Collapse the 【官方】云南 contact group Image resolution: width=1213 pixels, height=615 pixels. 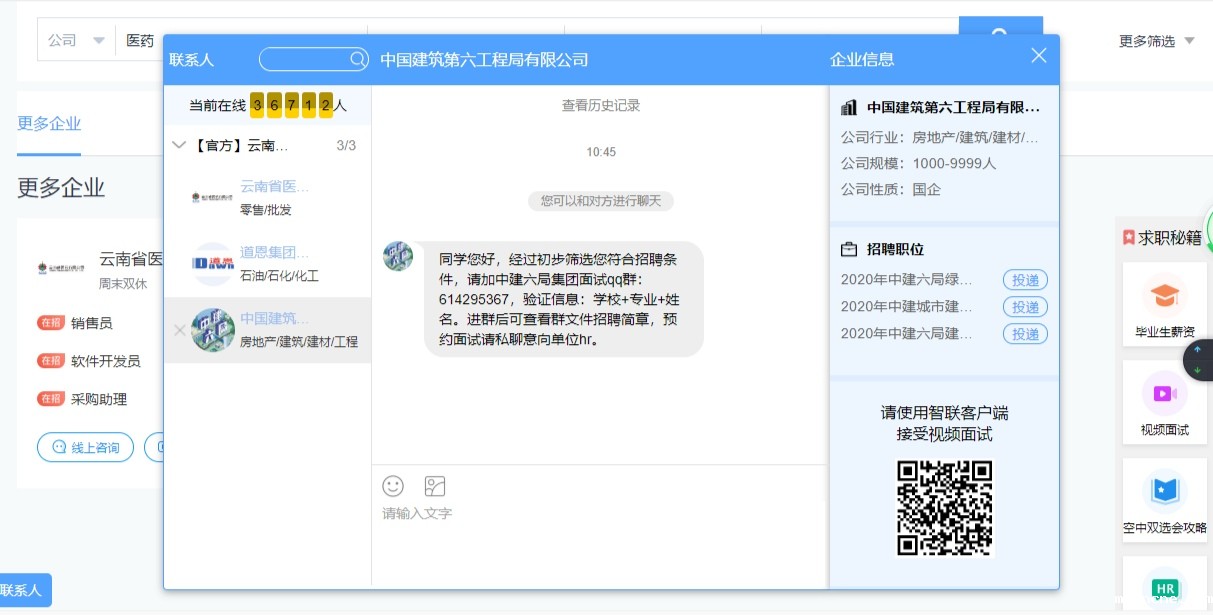pyautogui.click(x=179, y=145)
